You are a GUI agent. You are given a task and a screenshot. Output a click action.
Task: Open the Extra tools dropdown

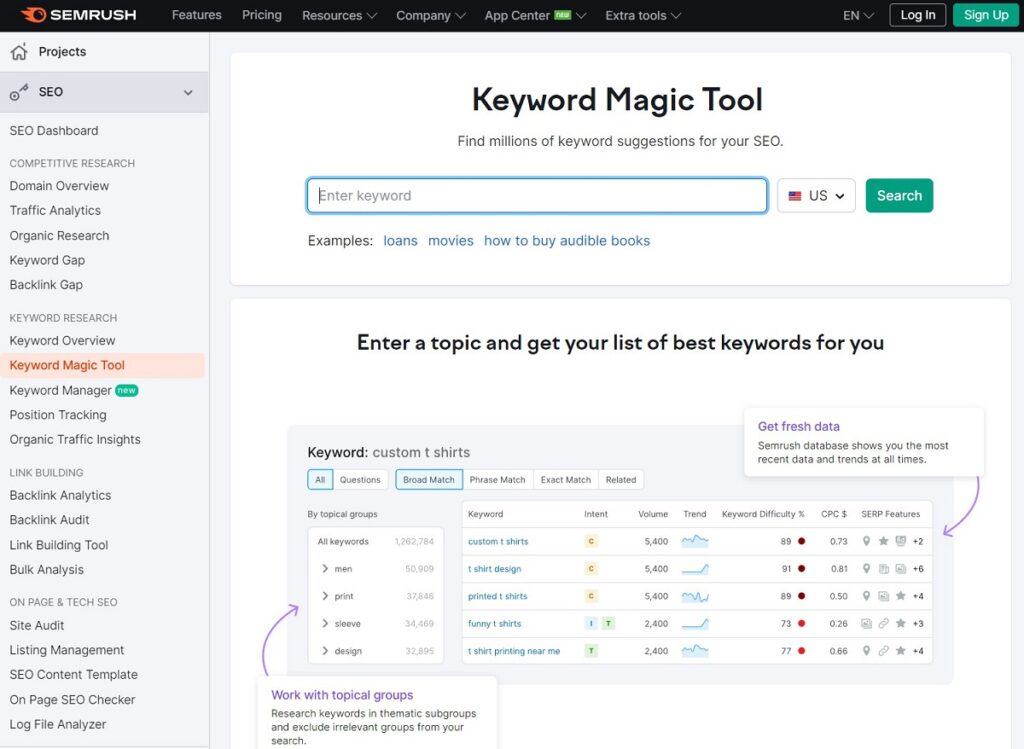point(643,15)
